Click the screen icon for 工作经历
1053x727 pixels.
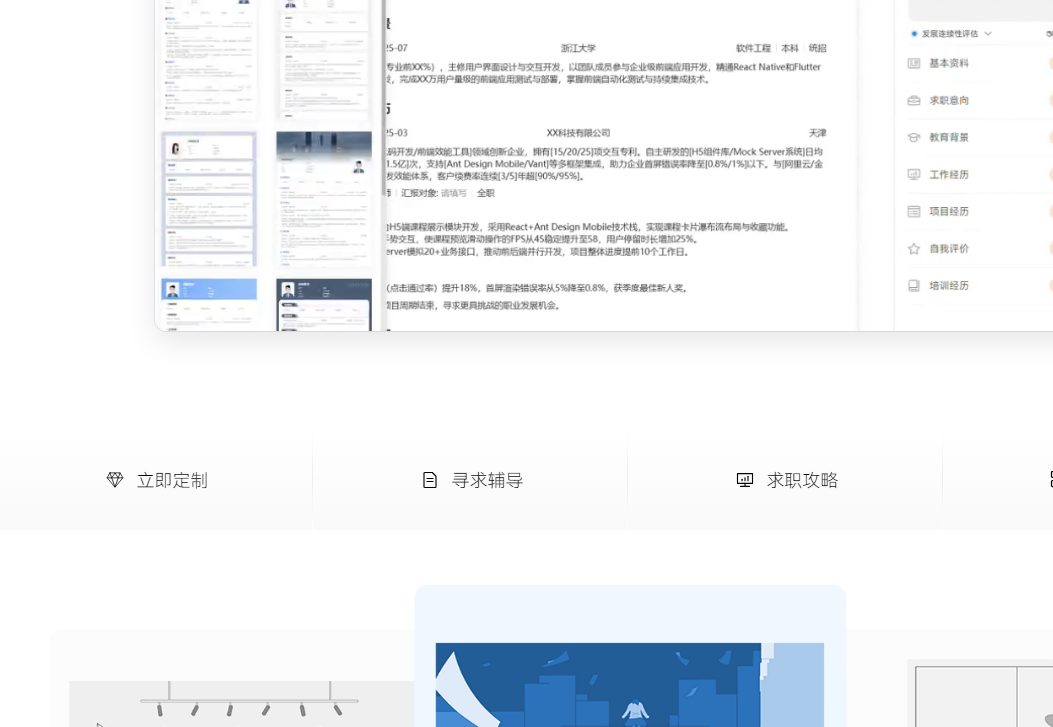913,175
